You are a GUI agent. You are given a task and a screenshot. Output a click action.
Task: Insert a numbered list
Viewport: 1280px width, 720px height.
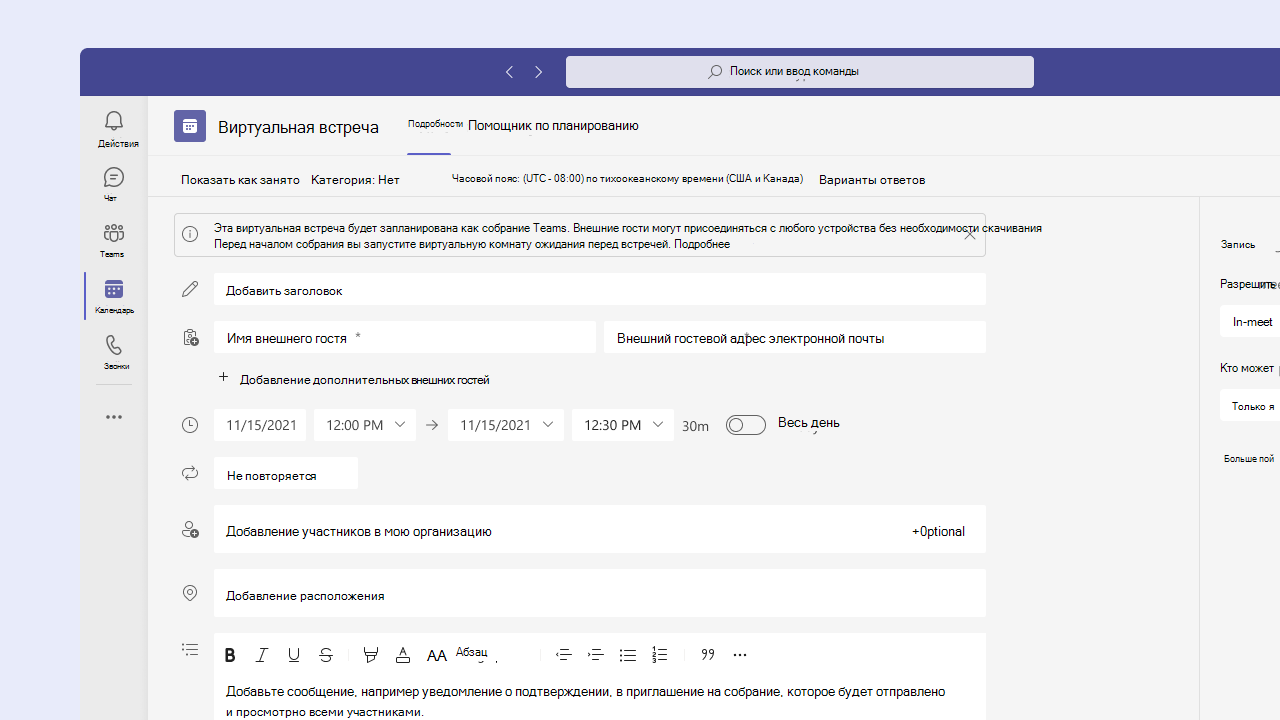point(659,655)
